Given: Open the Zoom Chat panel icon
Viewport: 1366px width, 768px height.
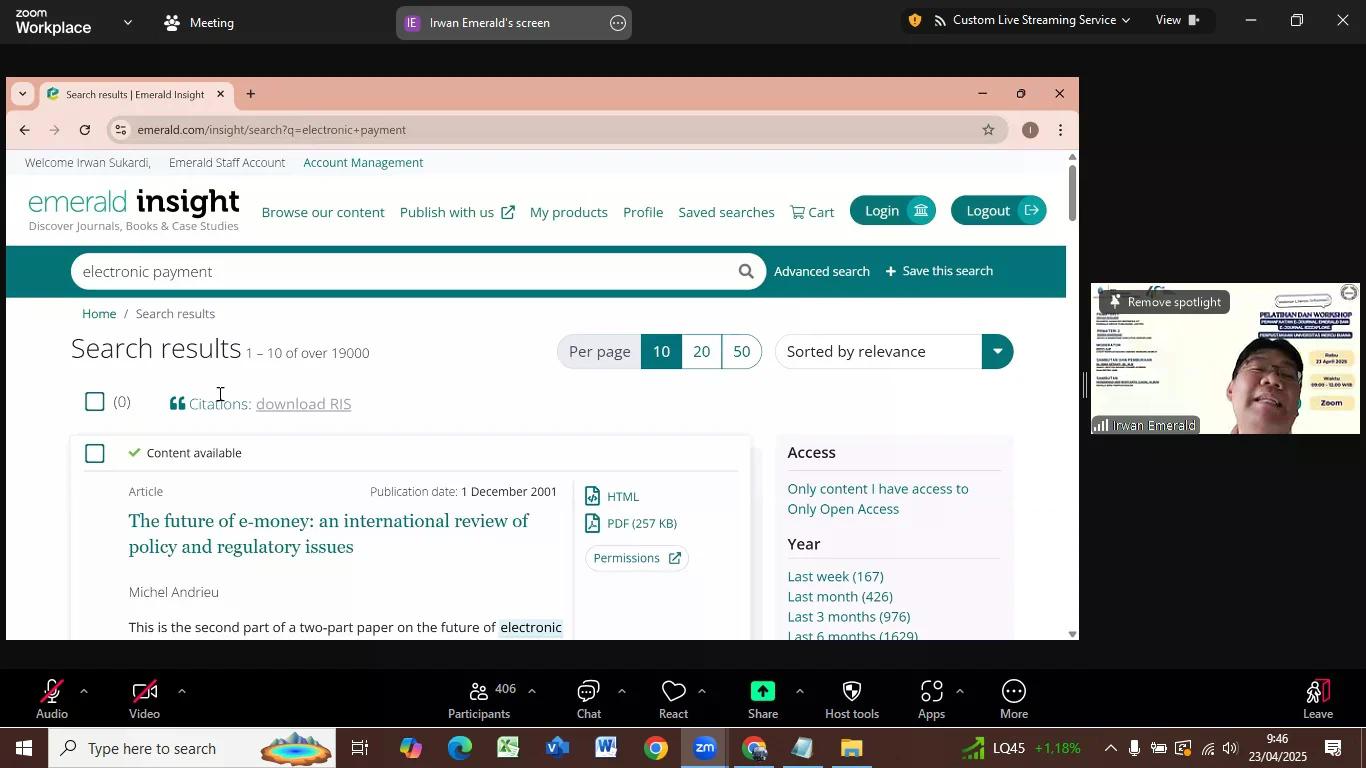Looking at the screenshot, I should (x=588, y=692).
